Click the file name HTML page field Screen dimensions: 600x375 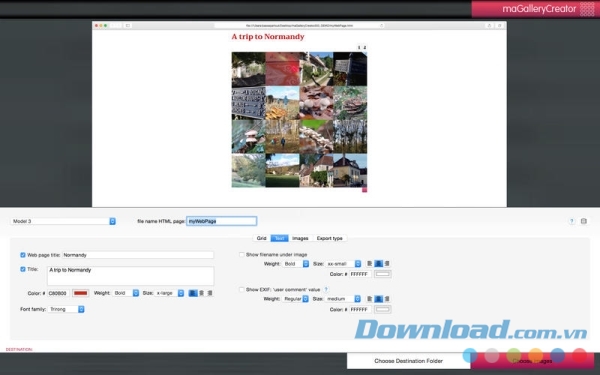coord(222,221)
